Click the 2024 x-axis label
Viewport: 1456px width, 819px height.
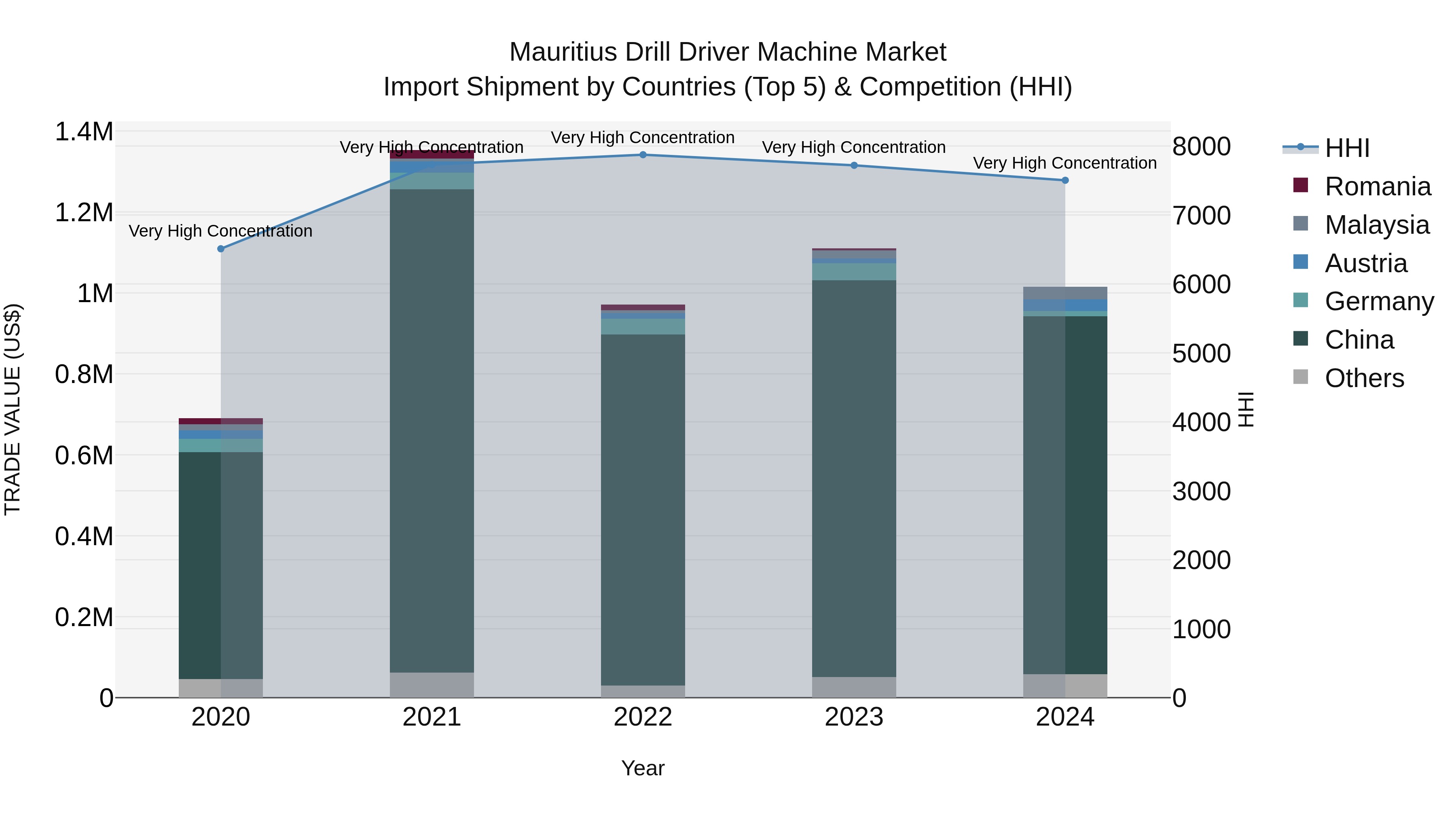(x=1065, y=717)
